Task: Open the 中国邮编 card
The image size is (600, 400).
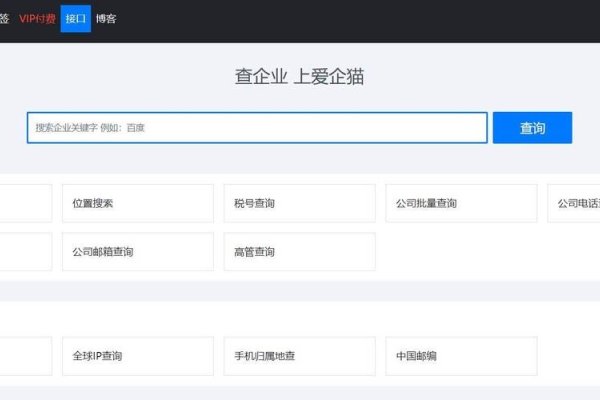Action: tap(461, 356)
